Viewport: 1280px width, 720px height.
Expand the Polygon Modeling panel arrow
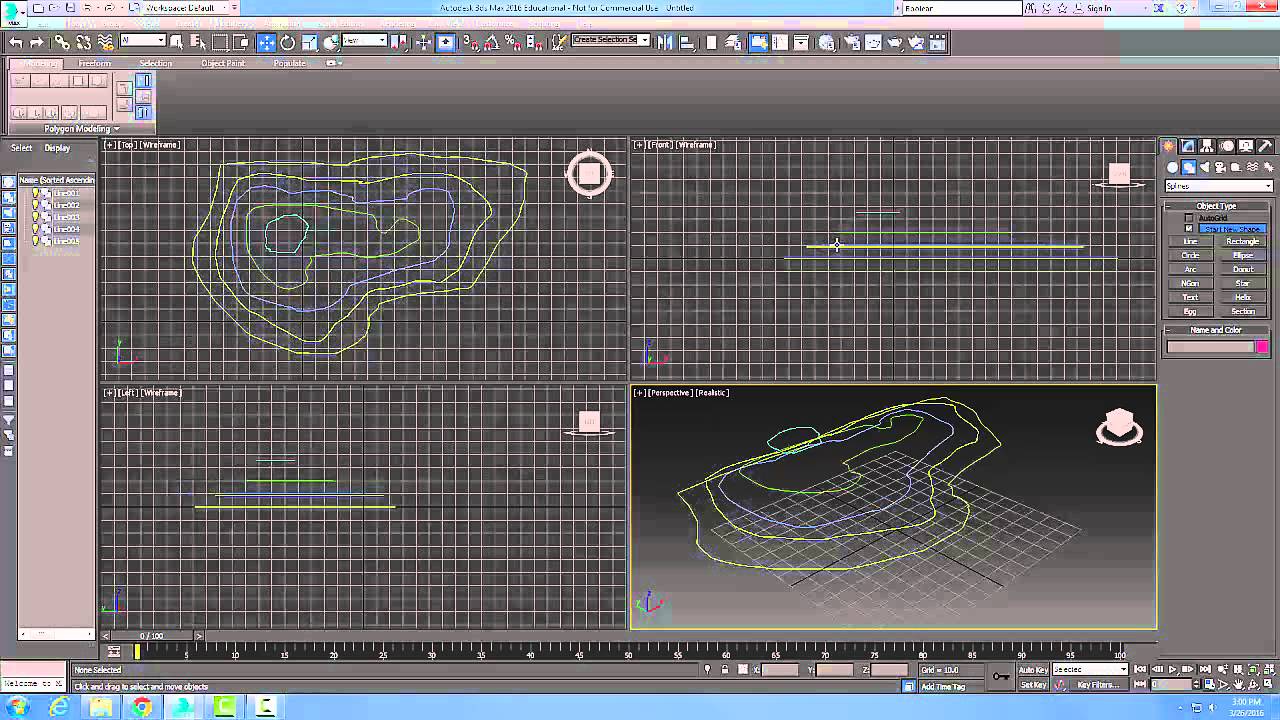(116, 129)
